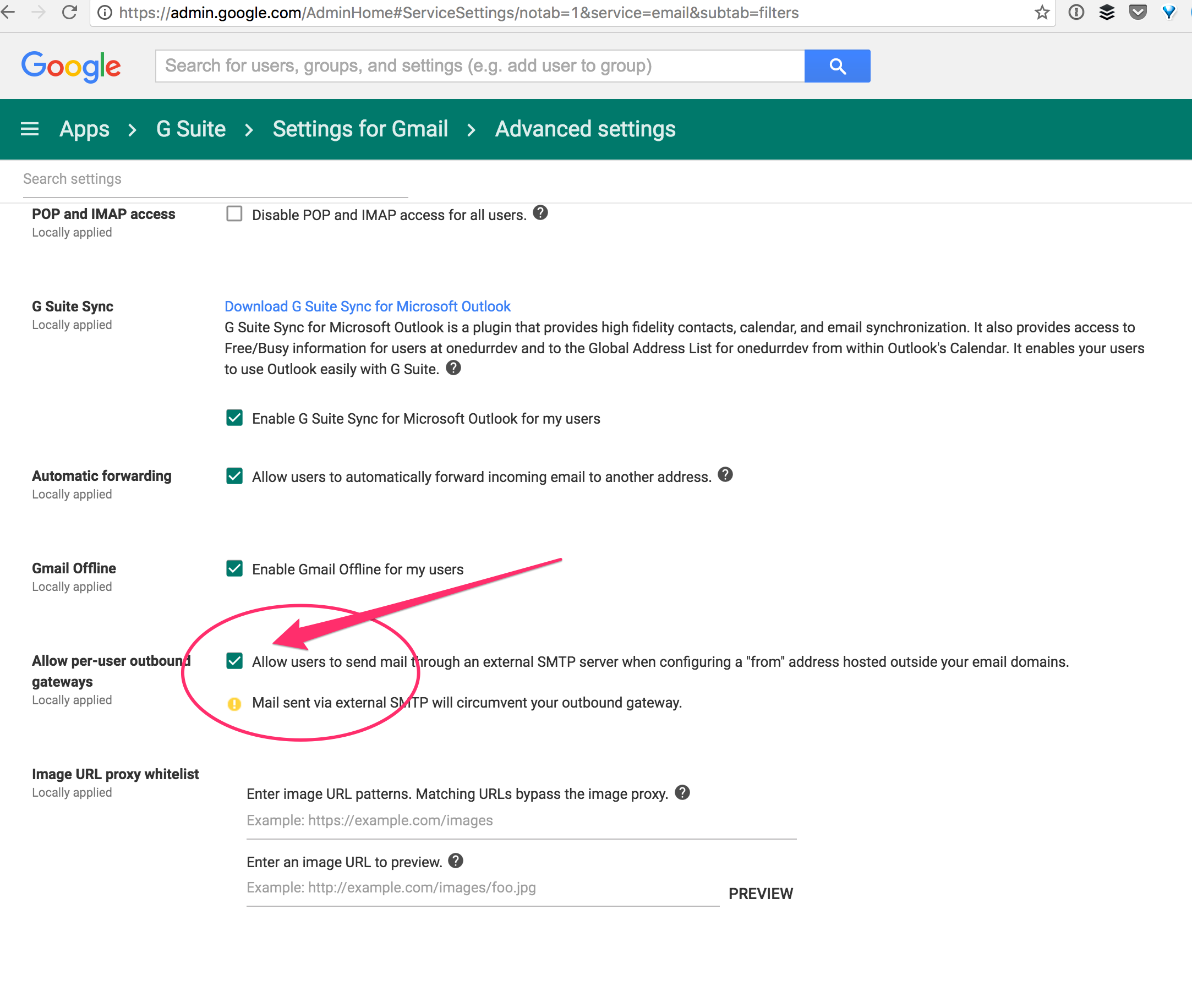Uncheck Enable Gmail Offline for my users
The width and height of the screenshot is (1192, 1008).
point(234,568)
